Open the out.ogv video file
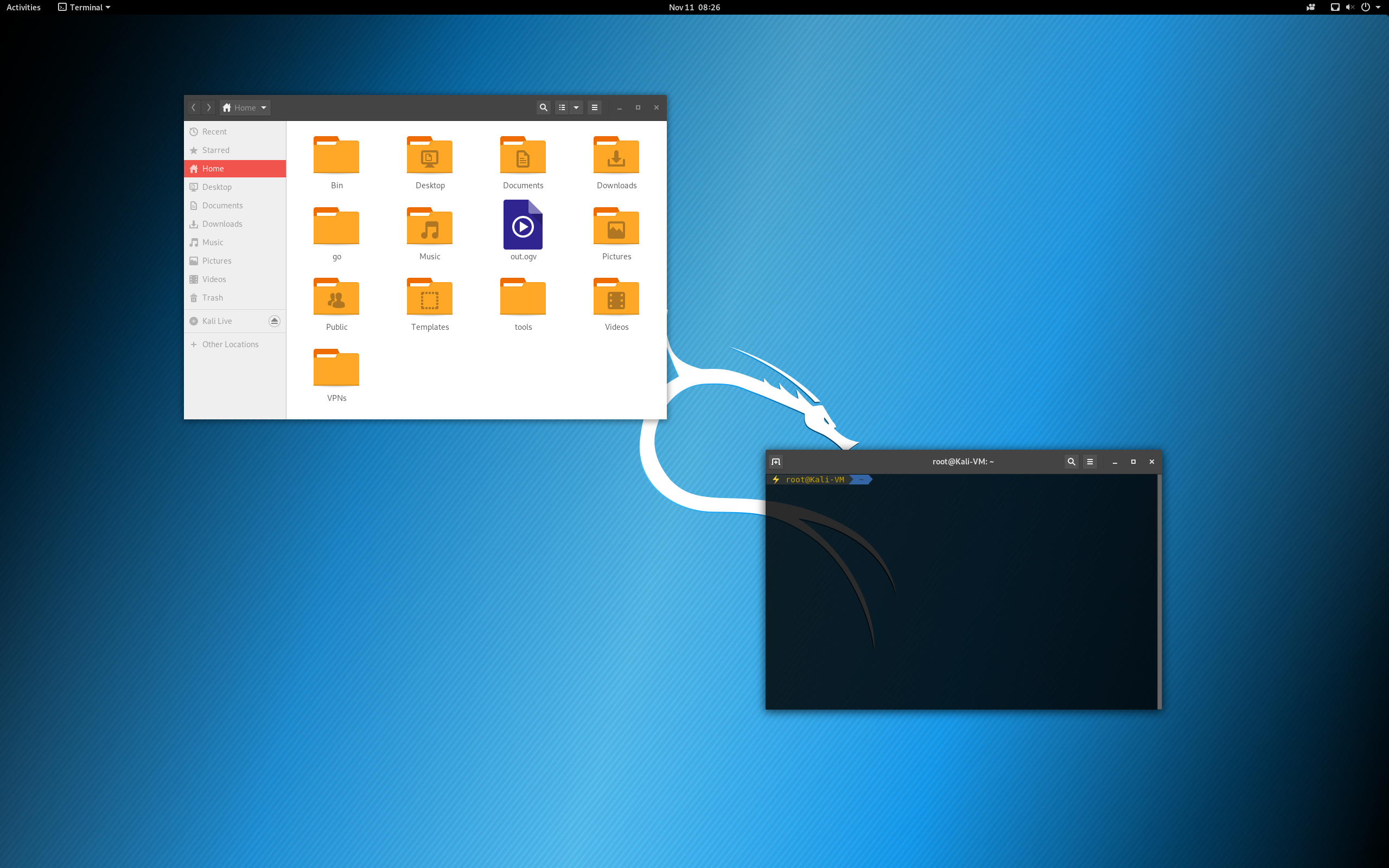Screen dimensions: 1389x868 523,226
